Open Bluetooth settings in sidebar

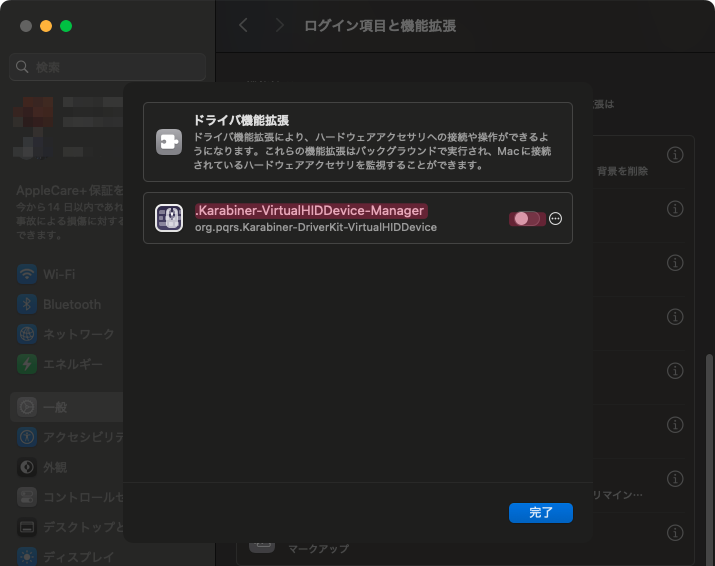tap(67, 304)
